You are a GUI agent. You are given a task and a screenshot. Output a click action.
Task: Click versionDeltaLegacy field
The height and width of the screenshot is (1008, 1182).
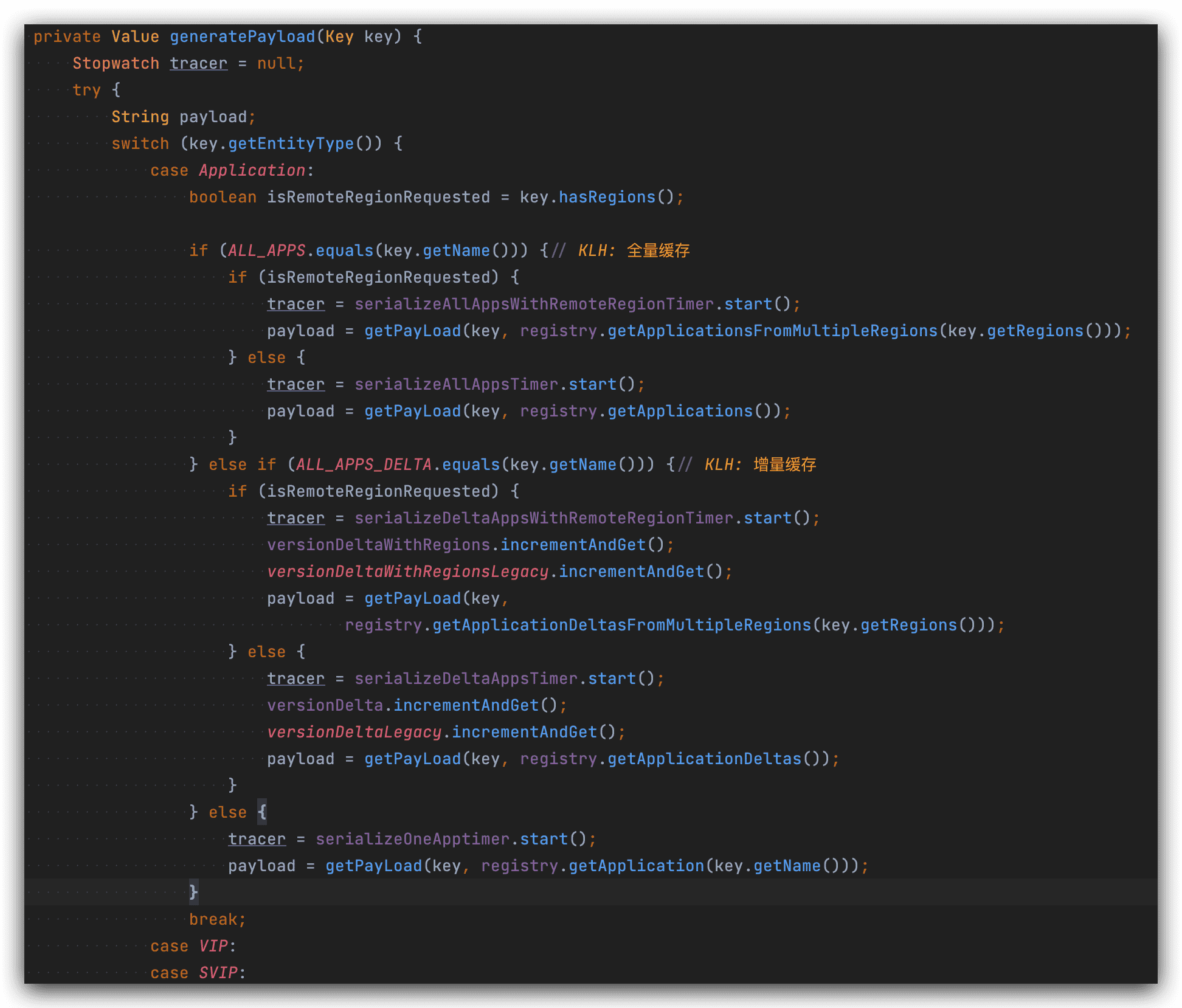(x=354, y=733)
